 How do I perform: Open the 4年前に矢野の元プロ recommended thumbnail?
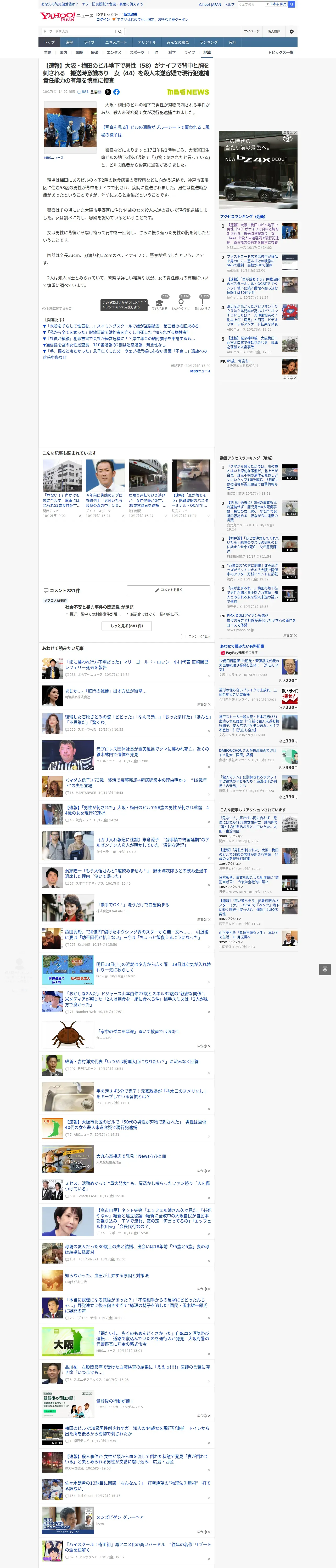pos(105,475)
